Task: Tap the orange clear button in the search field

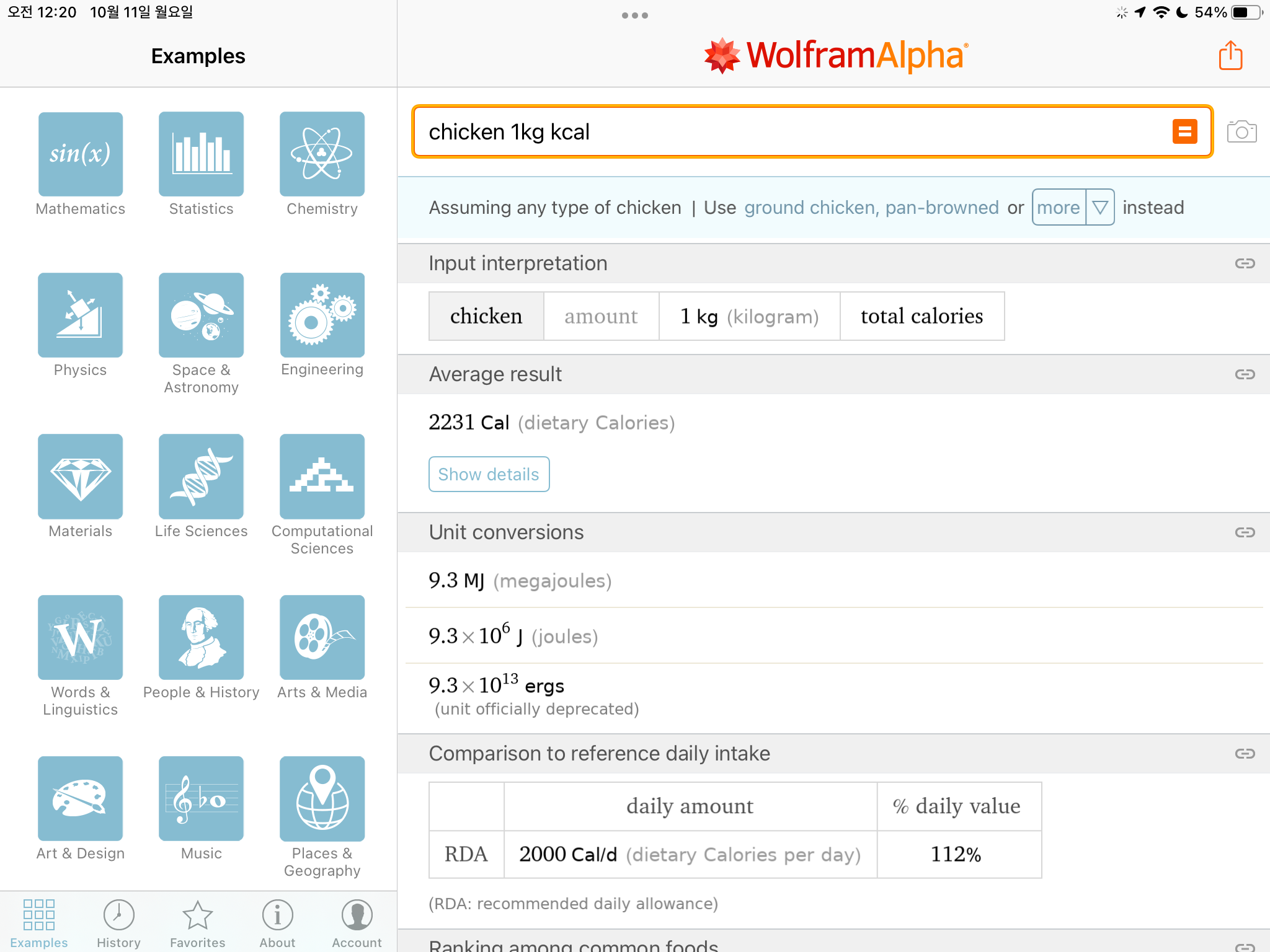Action: (x=1184, y=131)
